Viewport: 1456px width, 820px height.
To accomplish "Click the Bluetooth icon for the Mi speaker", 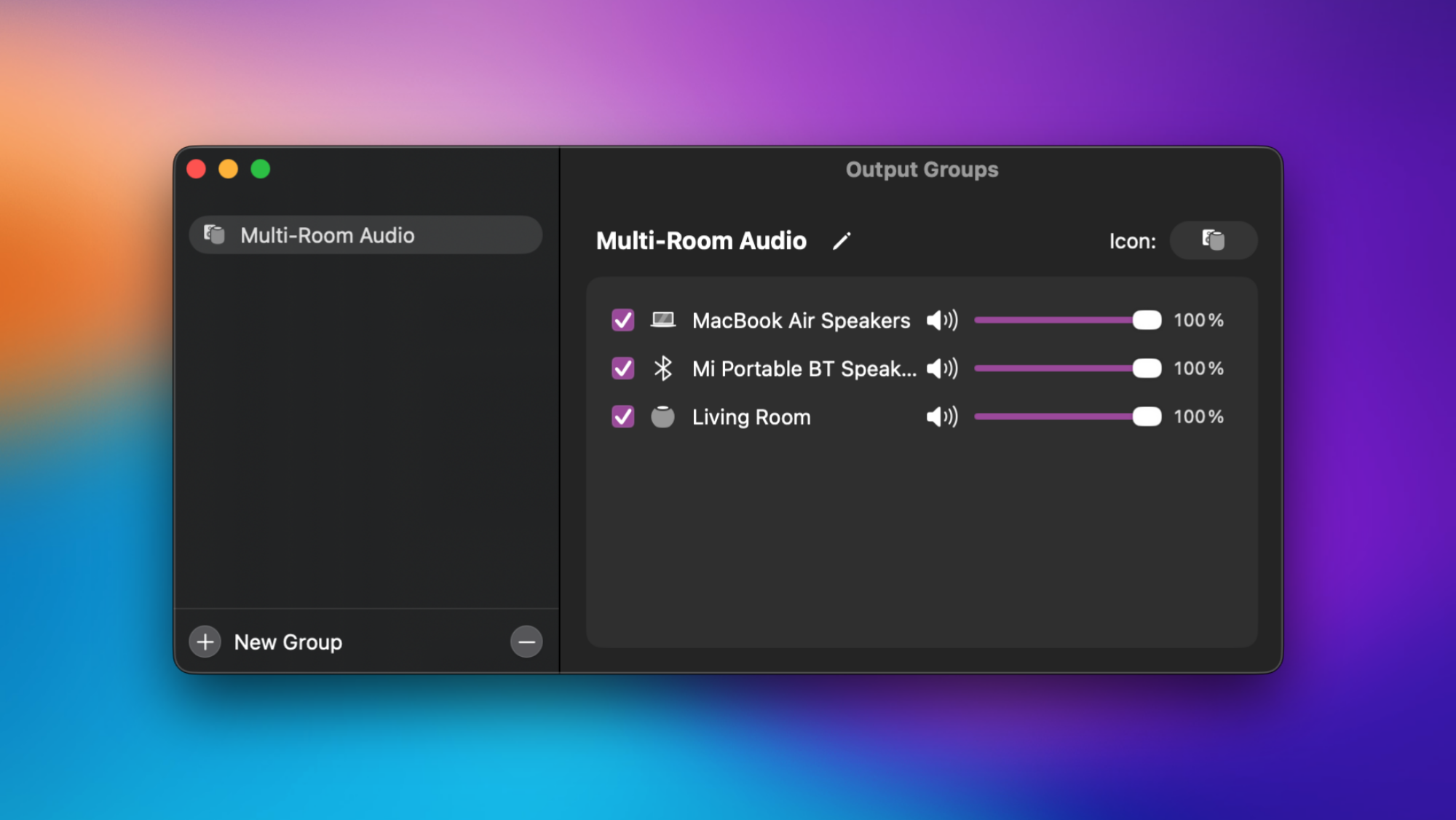I will point(662,368).
